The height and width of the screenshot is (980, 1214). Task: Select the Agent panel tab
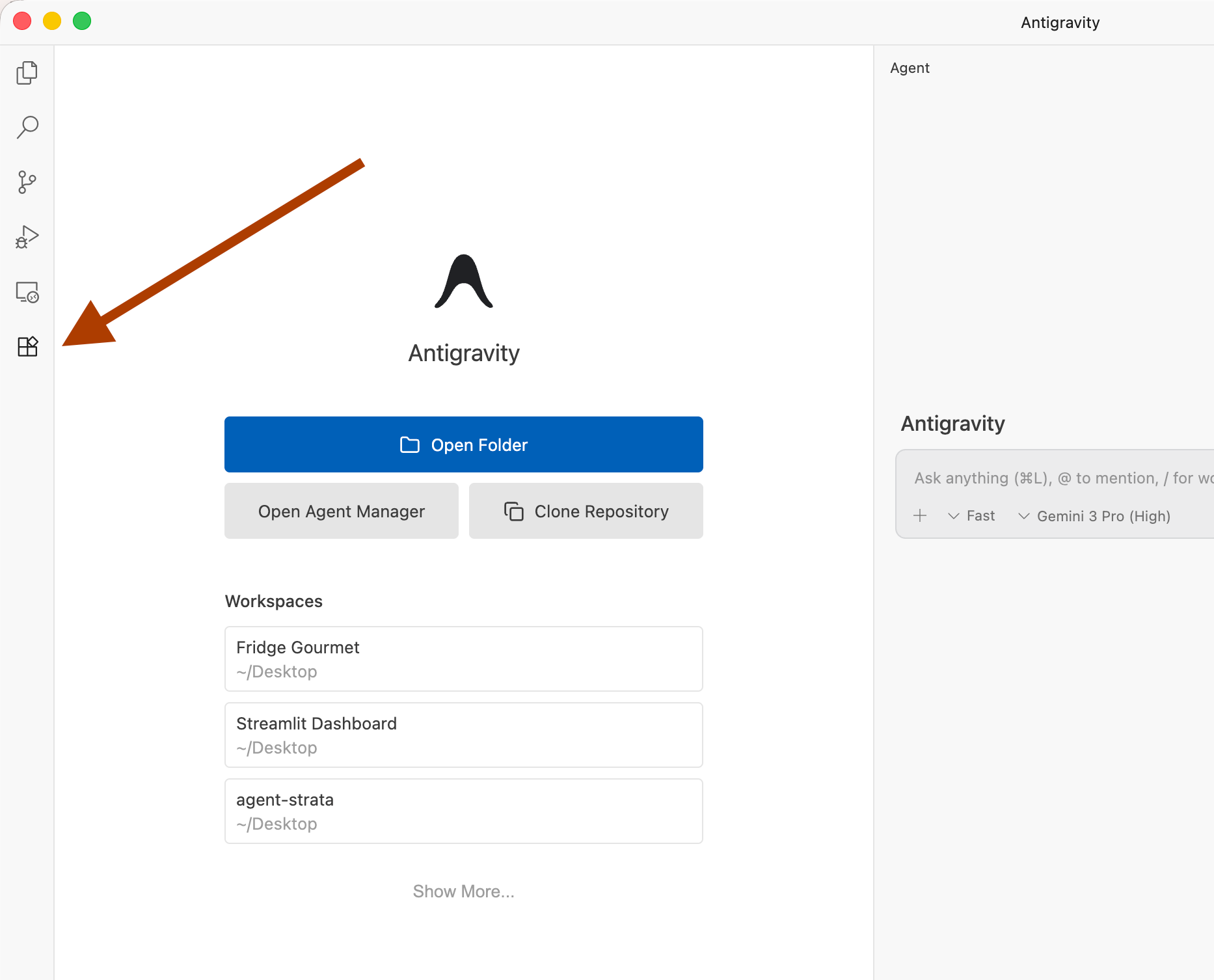(x=910, y=68)
